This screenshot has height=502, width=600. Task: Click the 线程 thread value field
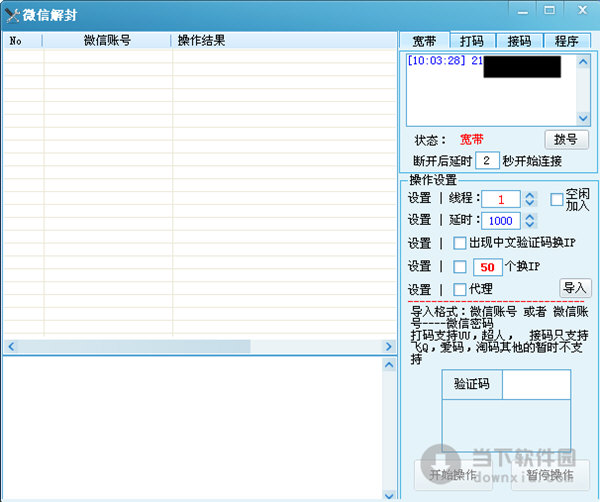[x=501, y=199]
